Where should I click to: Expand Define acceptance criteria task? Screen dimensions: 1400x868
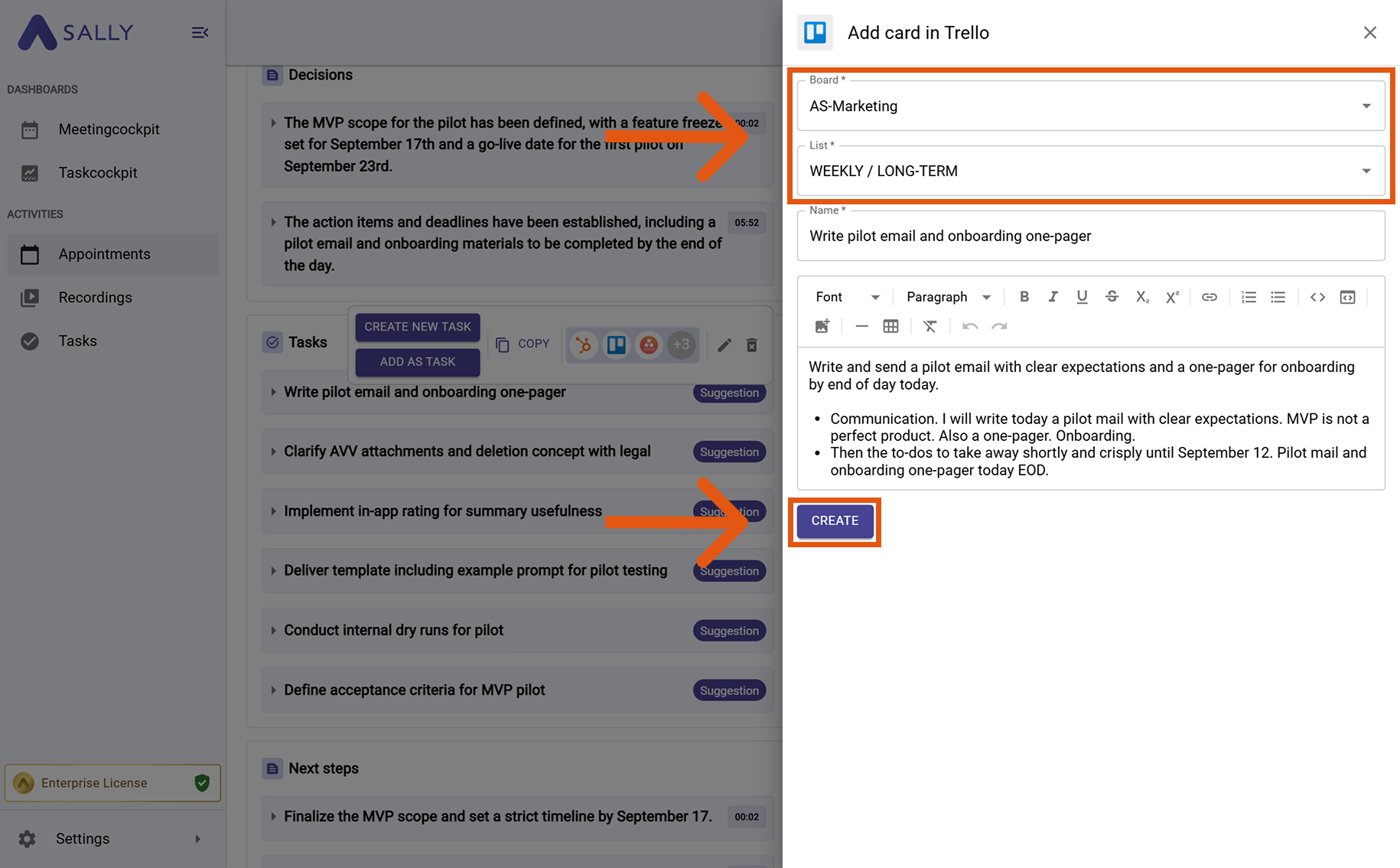273,690
